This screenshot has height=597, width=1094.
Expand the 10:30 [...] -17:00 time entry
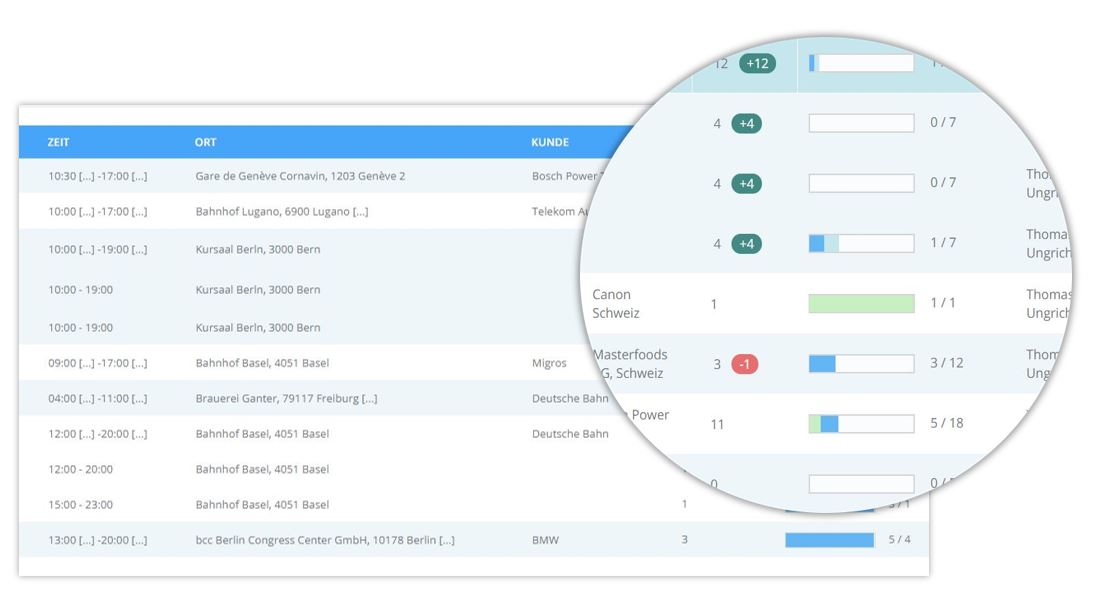(97, 176)
